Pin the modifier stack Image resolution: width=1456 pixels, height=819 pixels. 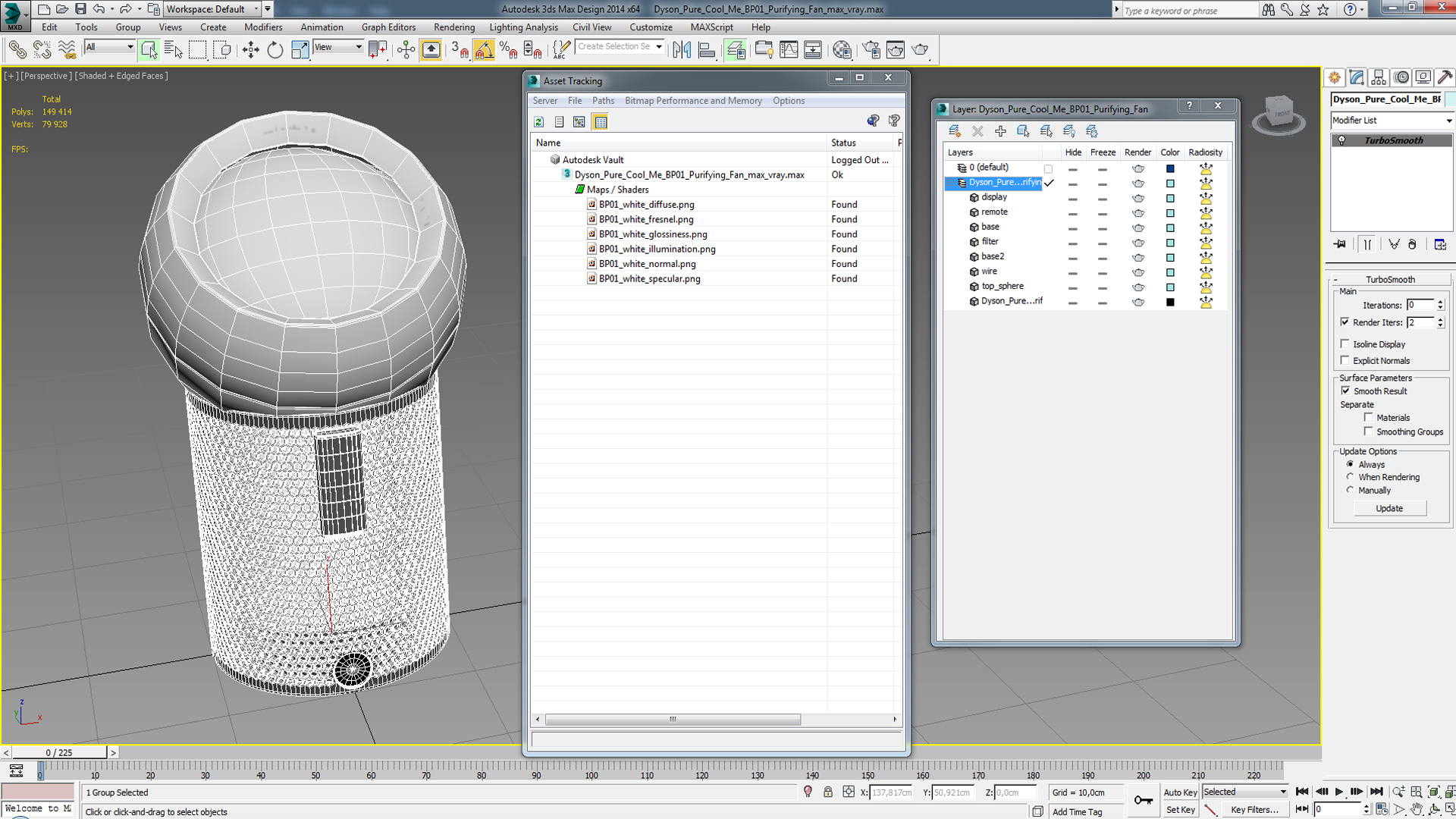tap(1341, 244)
